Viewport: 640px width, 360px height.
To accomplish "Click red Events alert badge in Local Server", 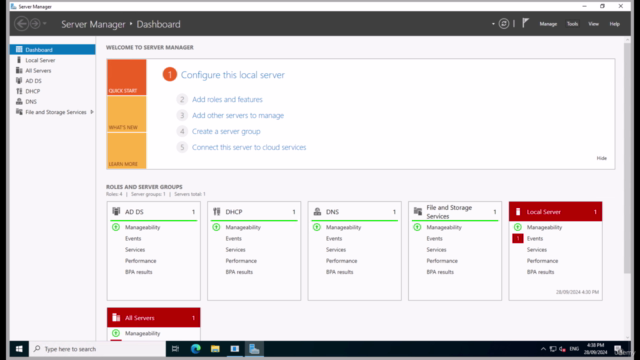I will (x=518, y=238).
